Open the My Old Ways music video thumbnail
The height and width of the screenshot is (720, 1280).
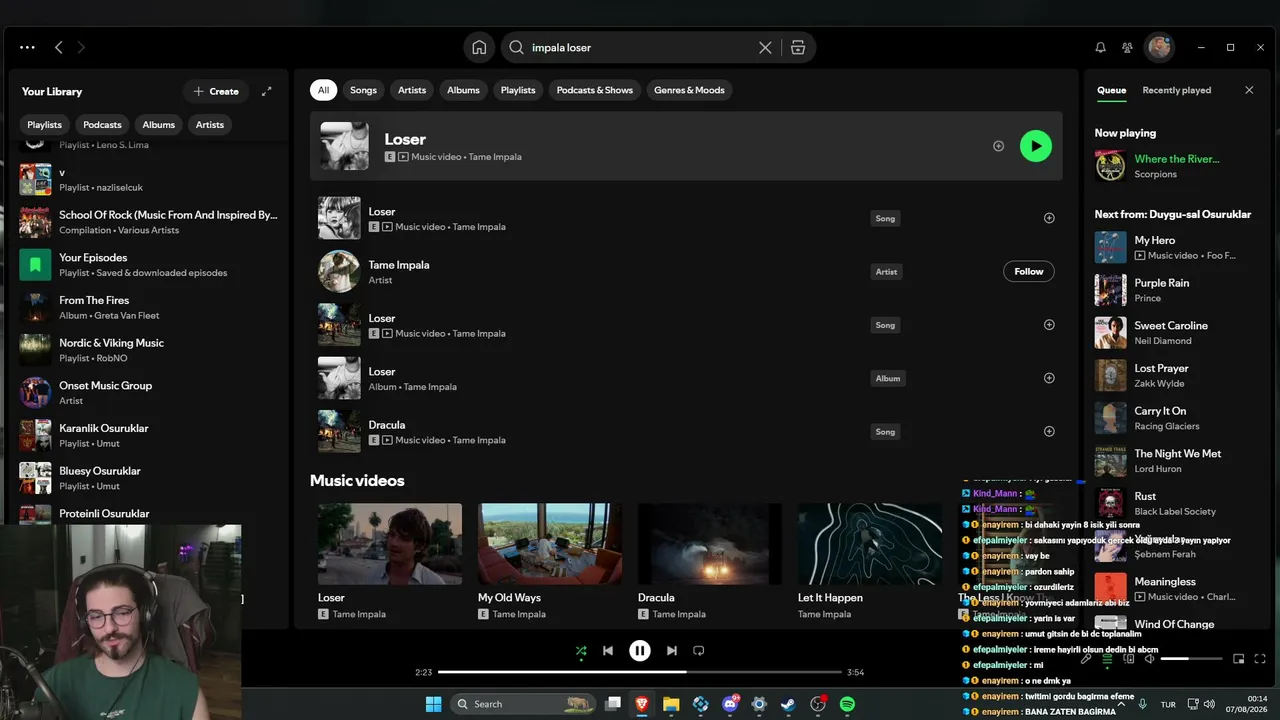pos(550,544)
